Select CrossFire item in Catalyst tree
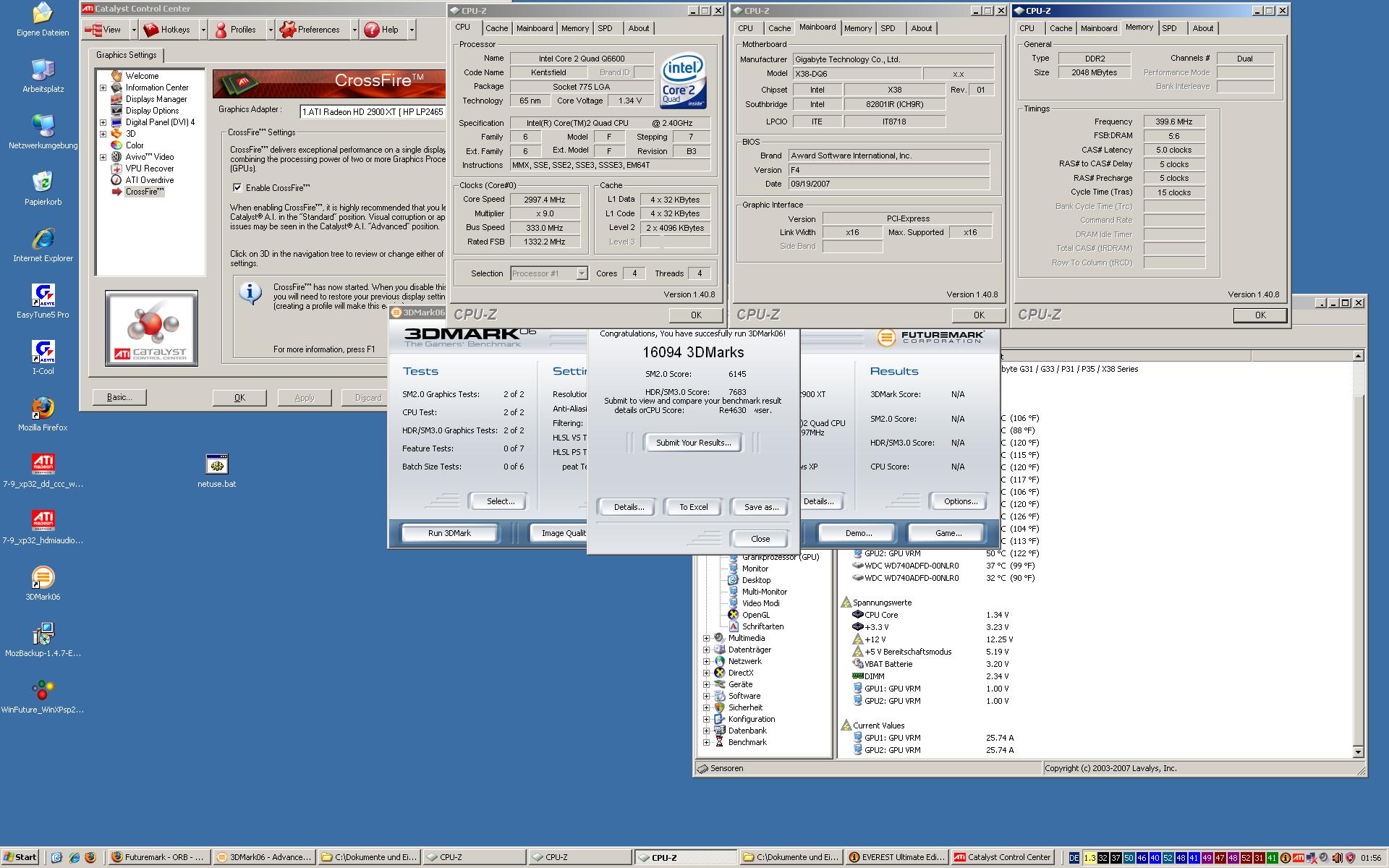1389x868 pixels. coord(144,192)
